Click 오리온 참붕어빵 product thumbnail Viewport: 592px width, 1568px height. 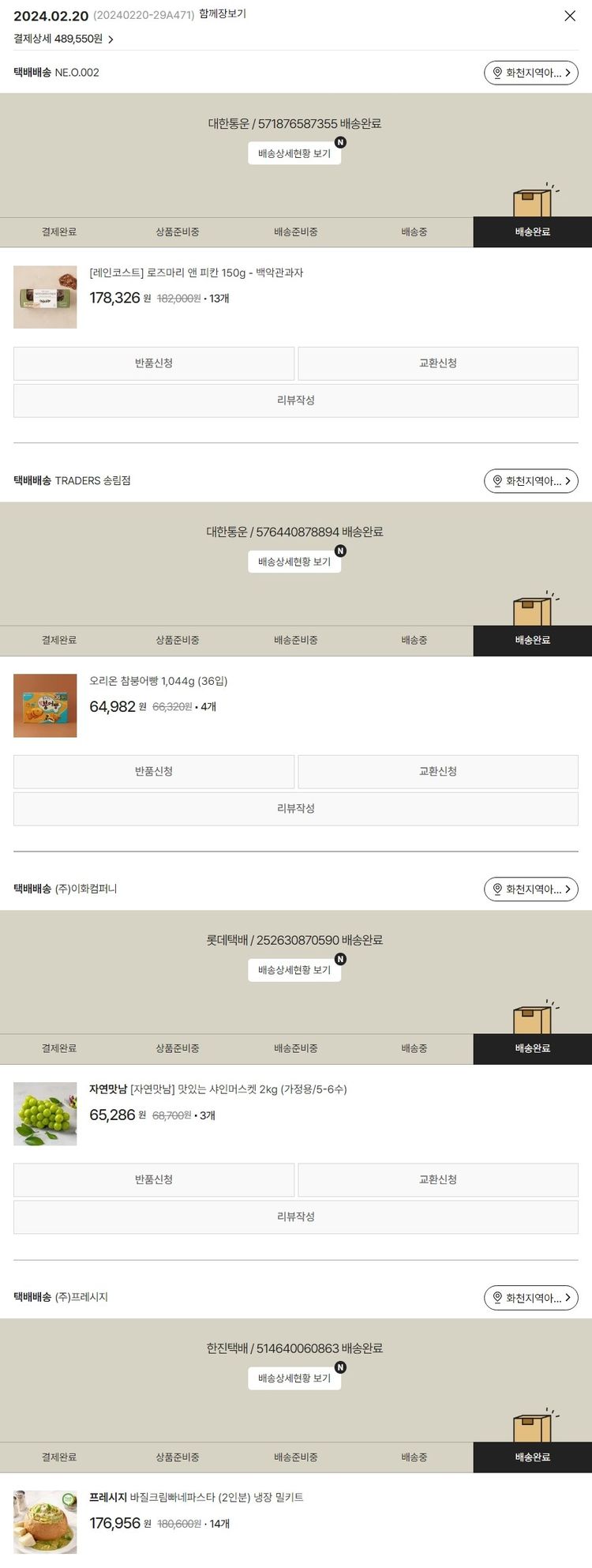point(45,705)
